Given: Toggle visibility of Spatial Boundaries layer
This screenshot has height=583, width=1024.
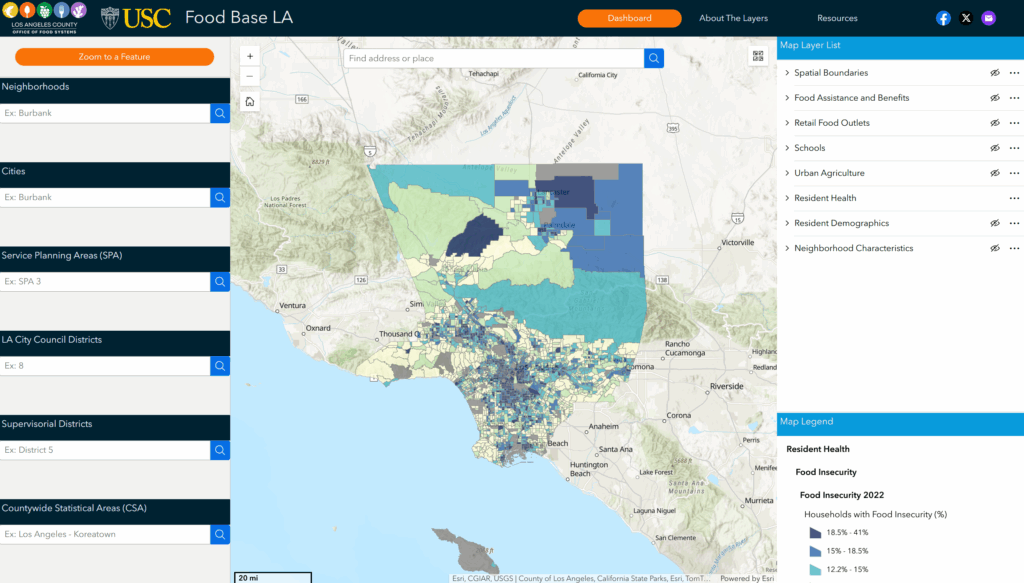Looking at the screenshot, I should 994,73.
